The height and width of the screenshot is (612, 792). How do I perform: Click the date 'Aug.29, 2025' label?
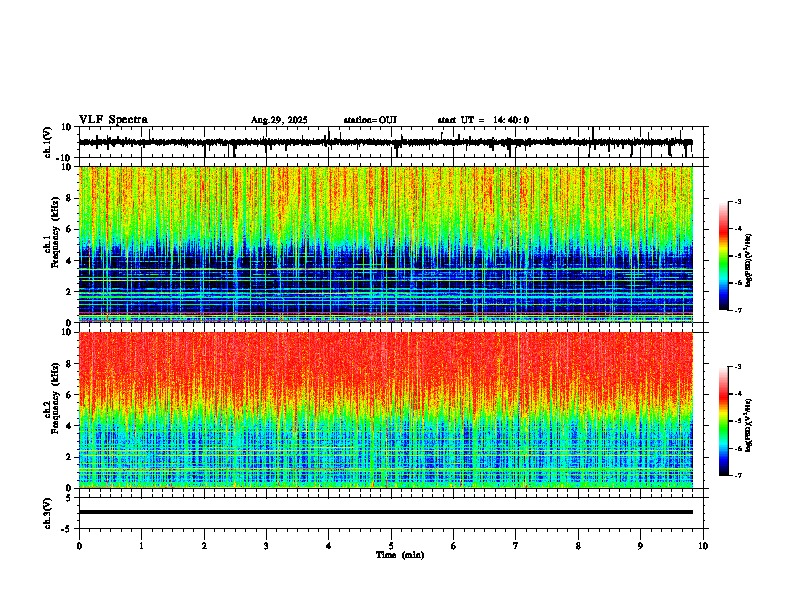click(279, 120)
